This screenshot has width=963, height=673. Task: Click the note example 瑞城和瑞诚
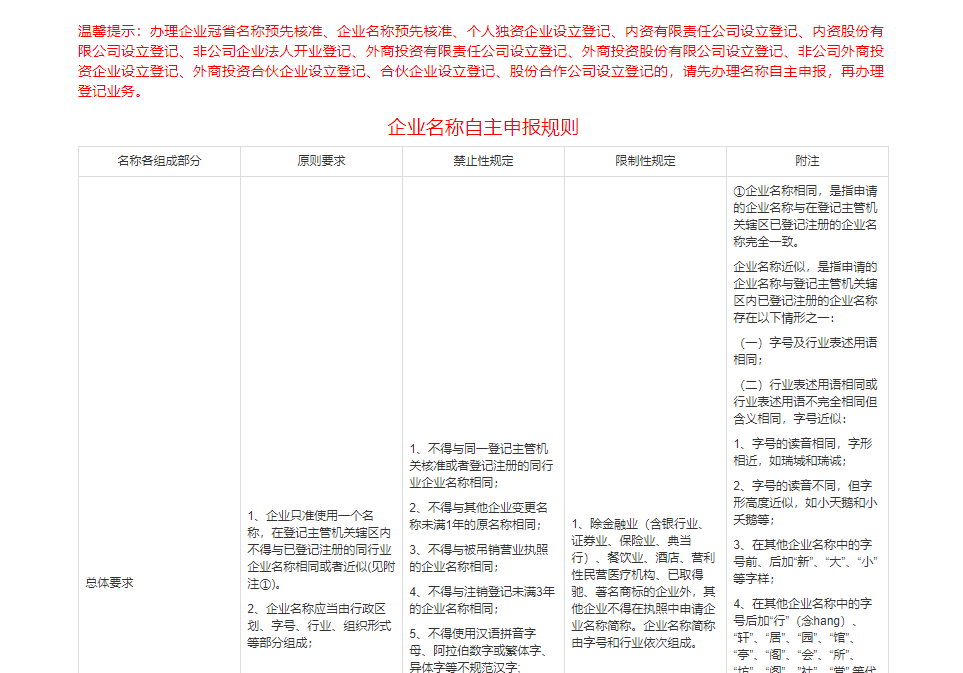tap(806, 451)
